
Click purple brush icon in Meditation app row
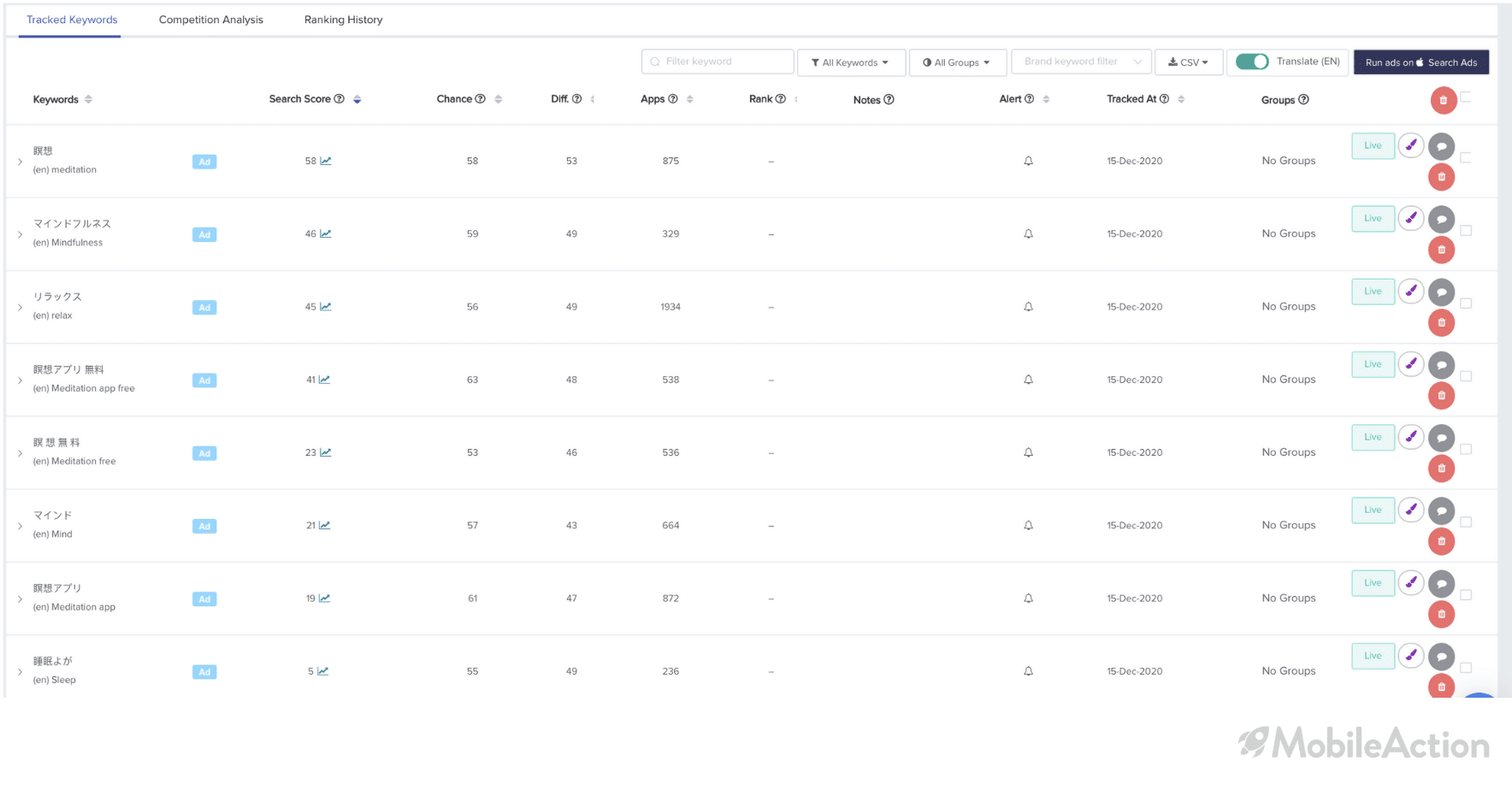1411,582
